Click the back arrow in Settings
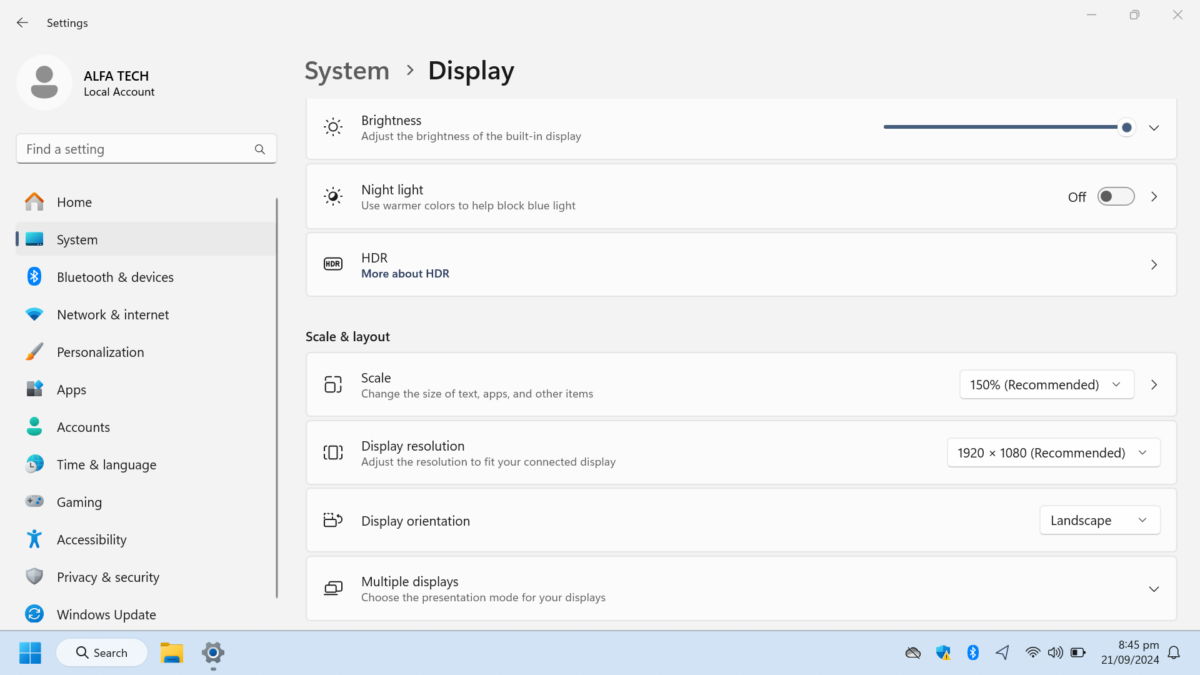1200x675 pixels. tap(22, 22)
